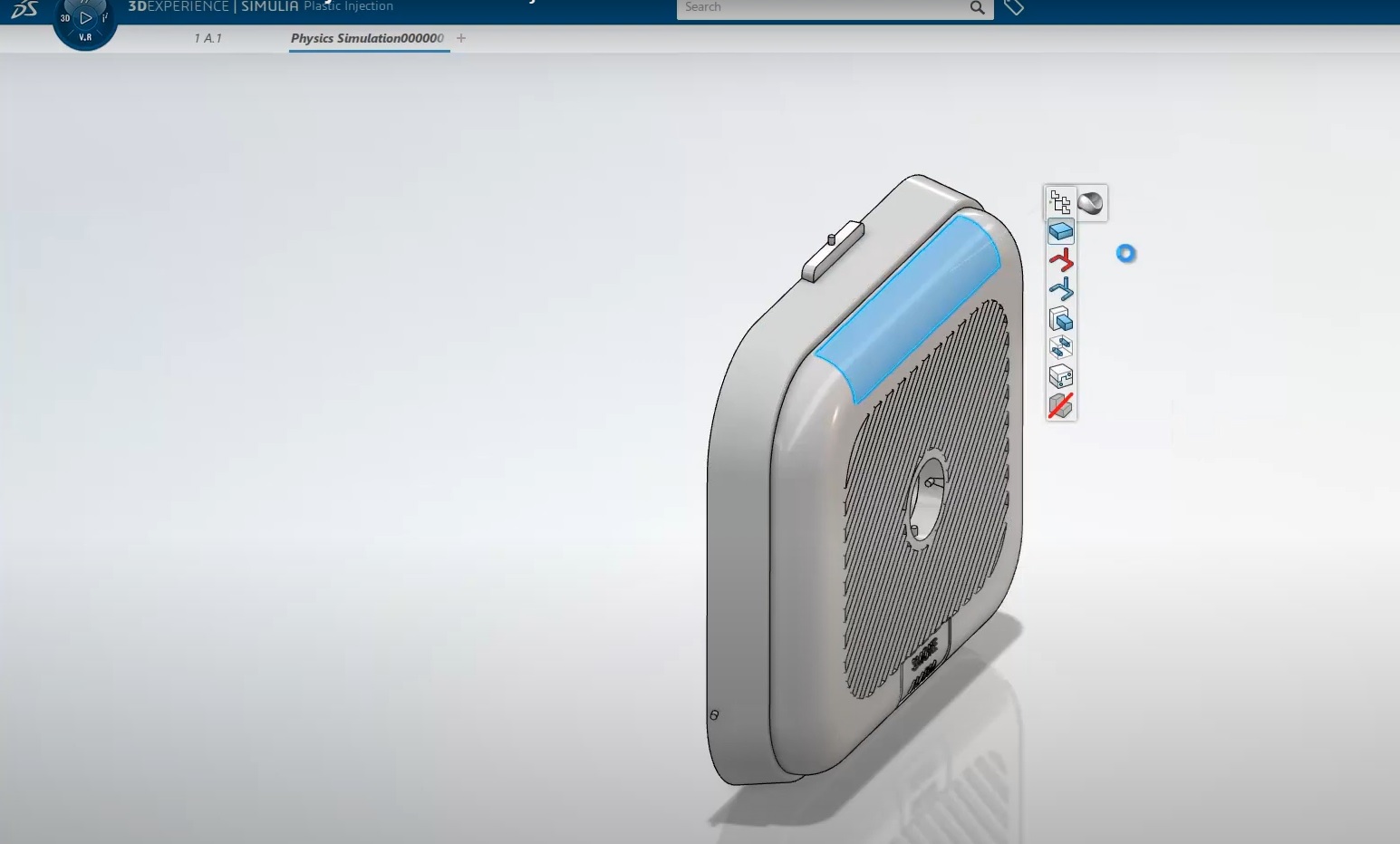Select the Physics Simulation000000 tab
This screenshot has width=1400, height=844.
coord(367,38)
